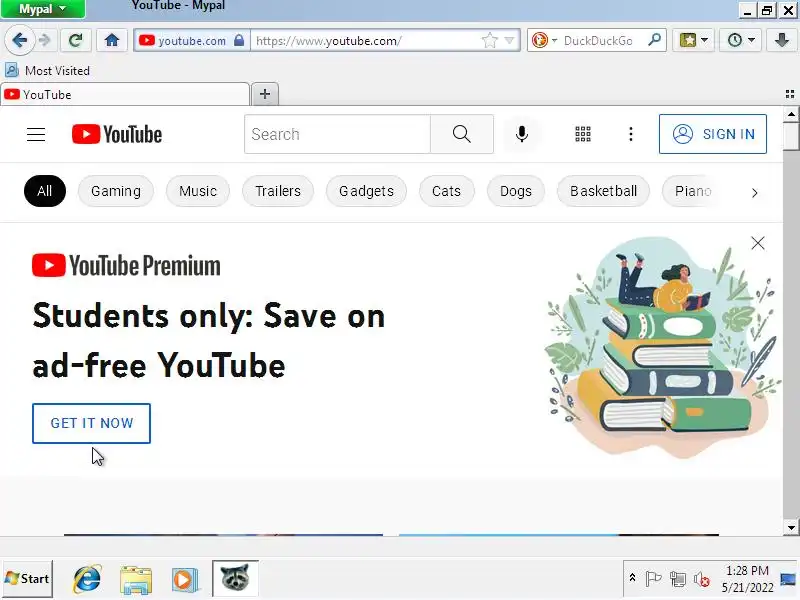Click the show desktop icon

pyautogui.click(x=789, y=579)
